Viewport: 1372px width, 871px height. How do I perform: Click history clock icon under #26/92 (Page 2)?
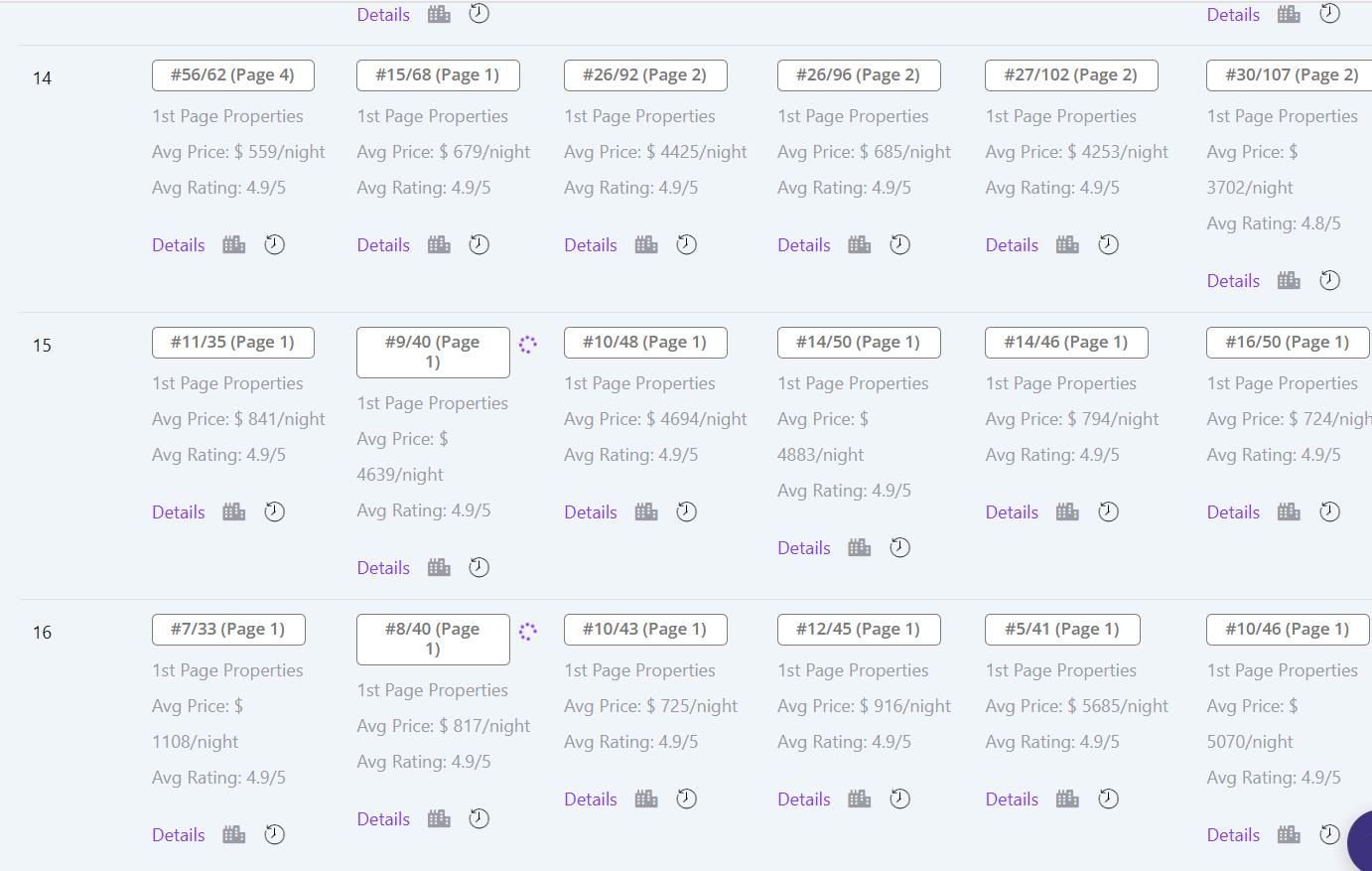(x=687, y=244)
